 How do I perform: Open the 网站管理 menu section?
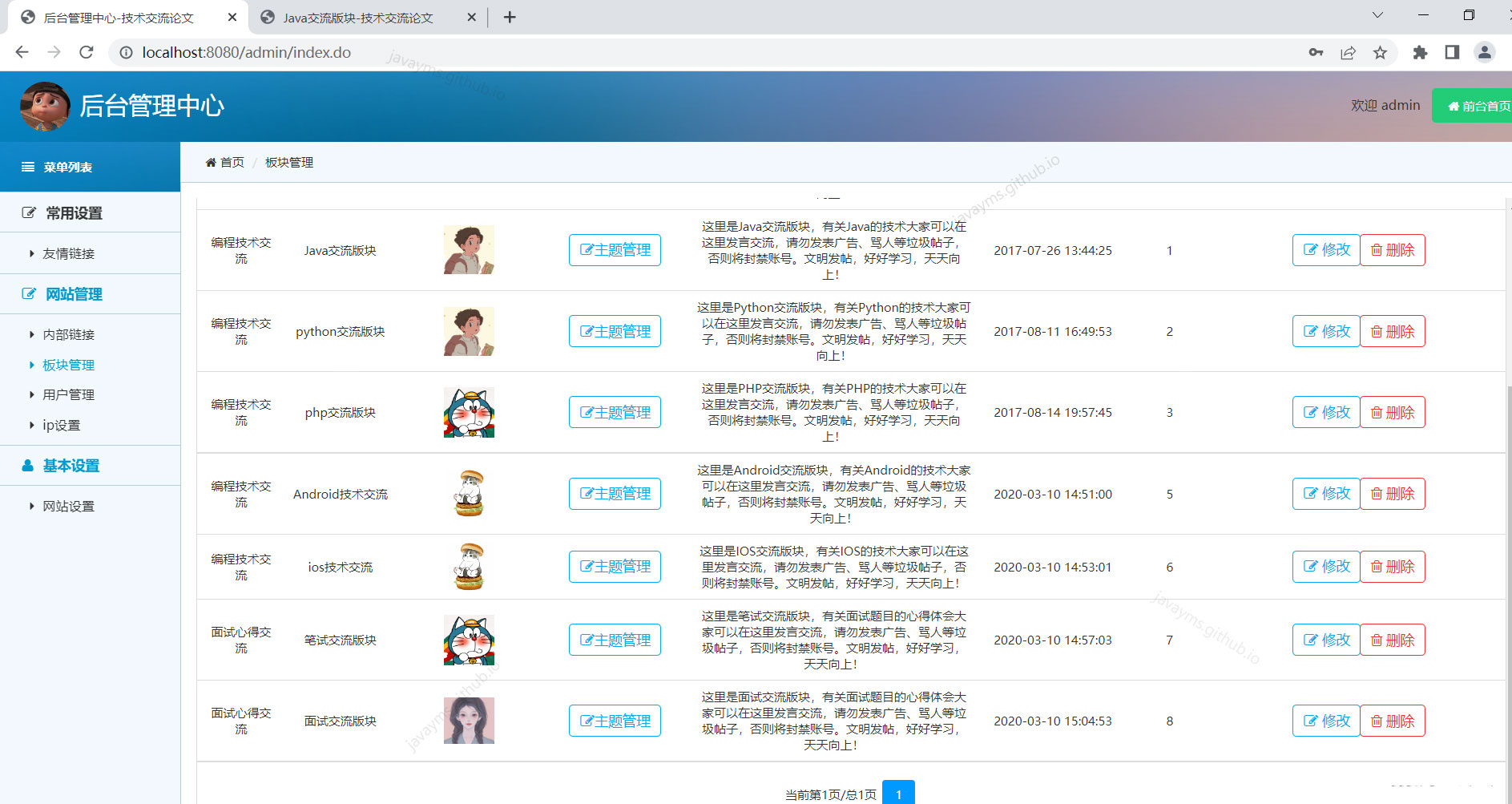tap(71, 294)
